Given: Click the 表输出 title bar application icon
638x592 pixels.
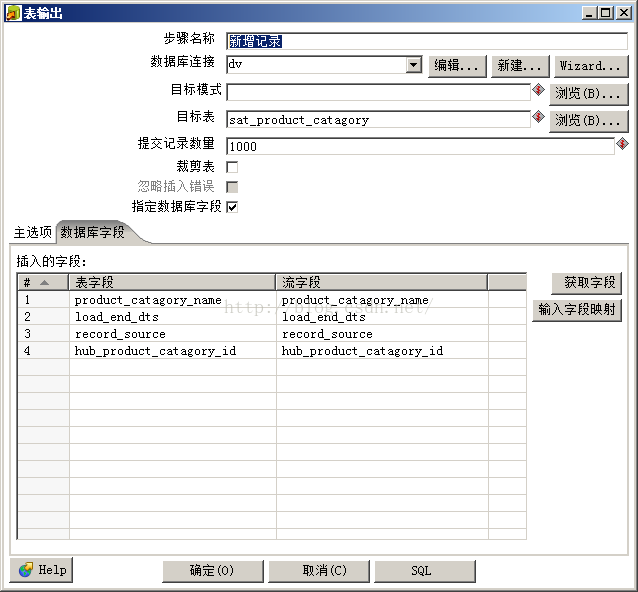Looking at the screenshot, I should pos(13,13).
